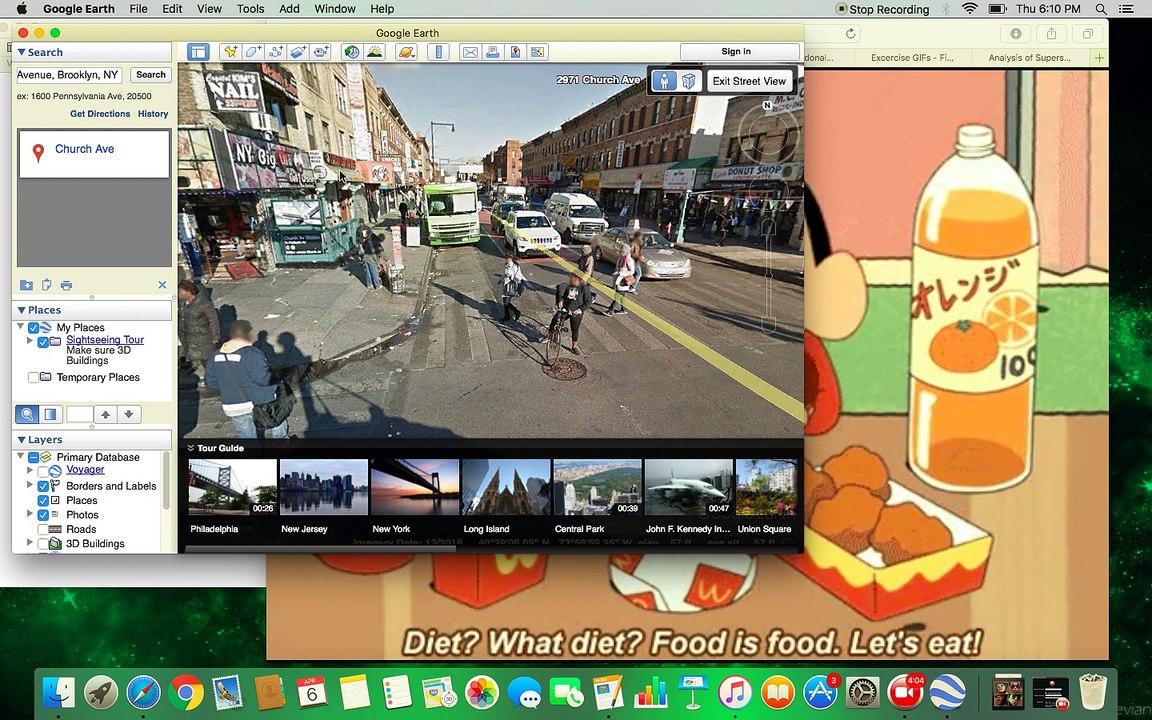The image size is (1152, 720).
Task: Click the Get Directions link
Action: tap(100, 114)
